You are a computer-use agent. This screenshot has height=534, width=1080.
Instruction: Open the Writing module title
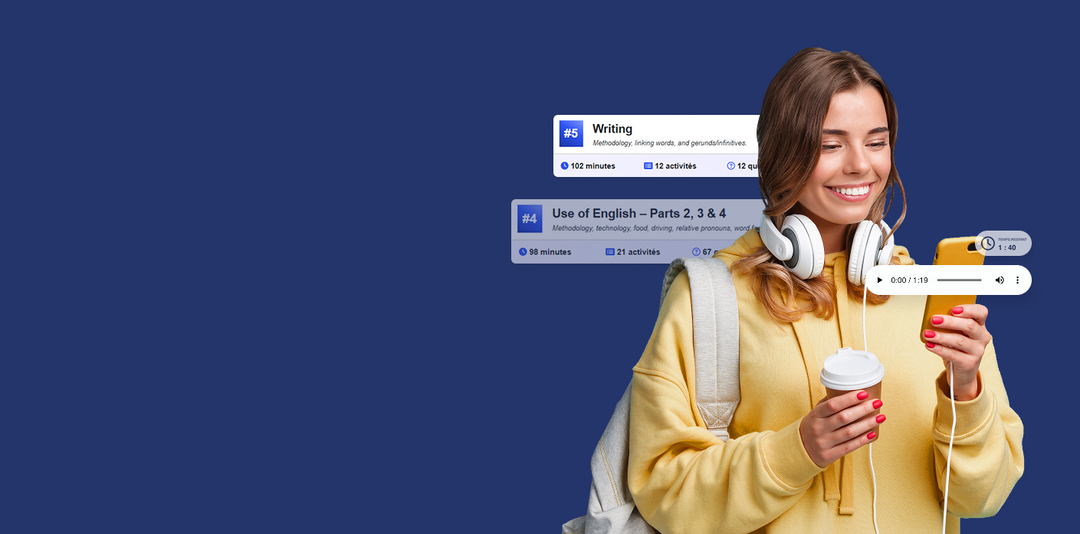[612, 129]
